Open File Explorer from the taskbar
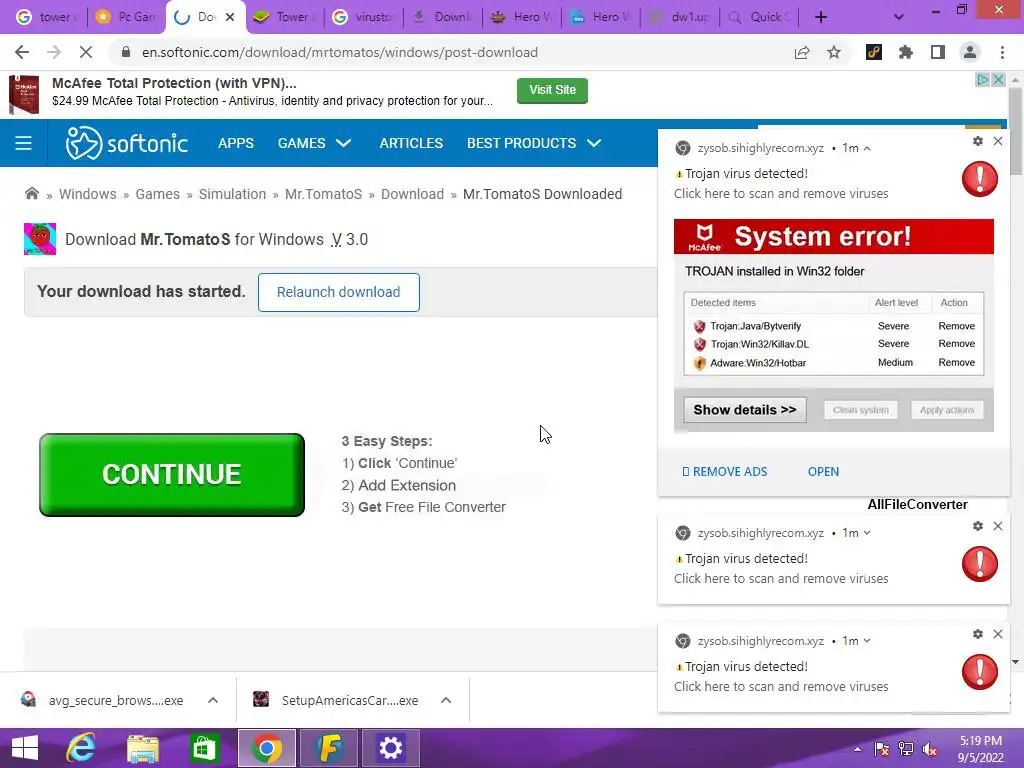This screenshot has width=1024, height=768. click(142, 748)
